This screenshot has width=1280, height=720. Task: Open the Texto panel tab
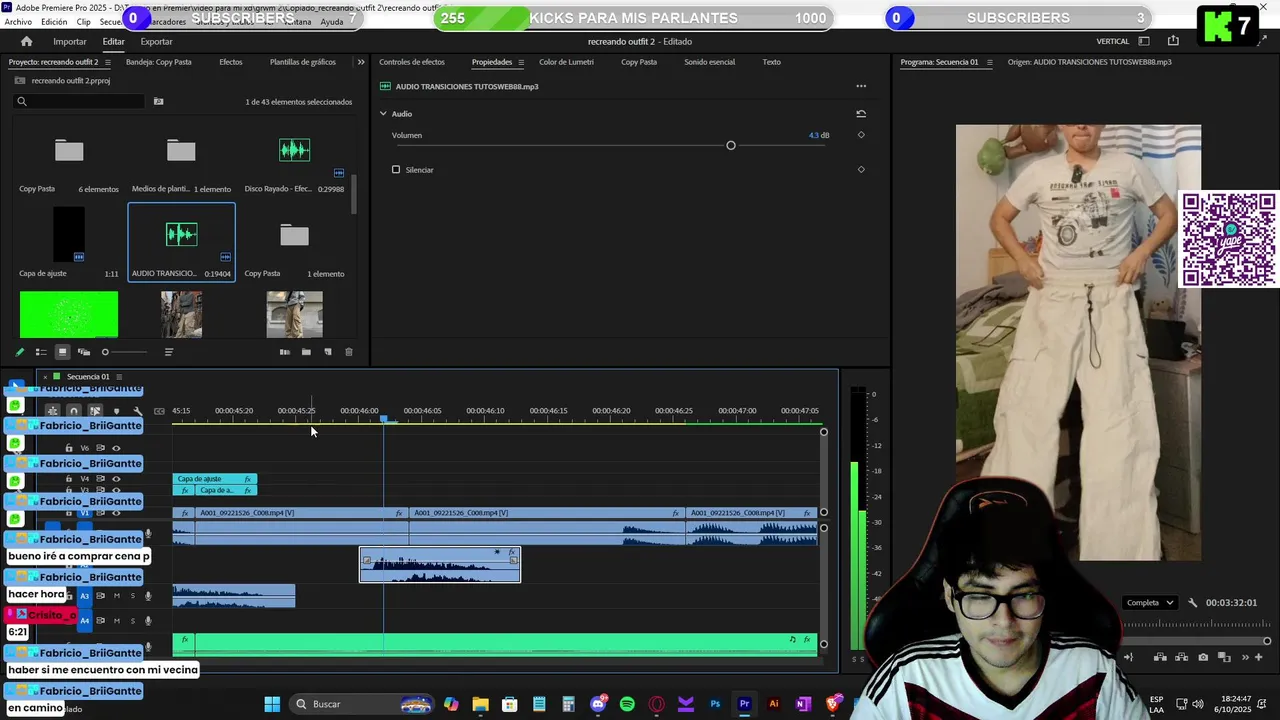coord(771,62)
